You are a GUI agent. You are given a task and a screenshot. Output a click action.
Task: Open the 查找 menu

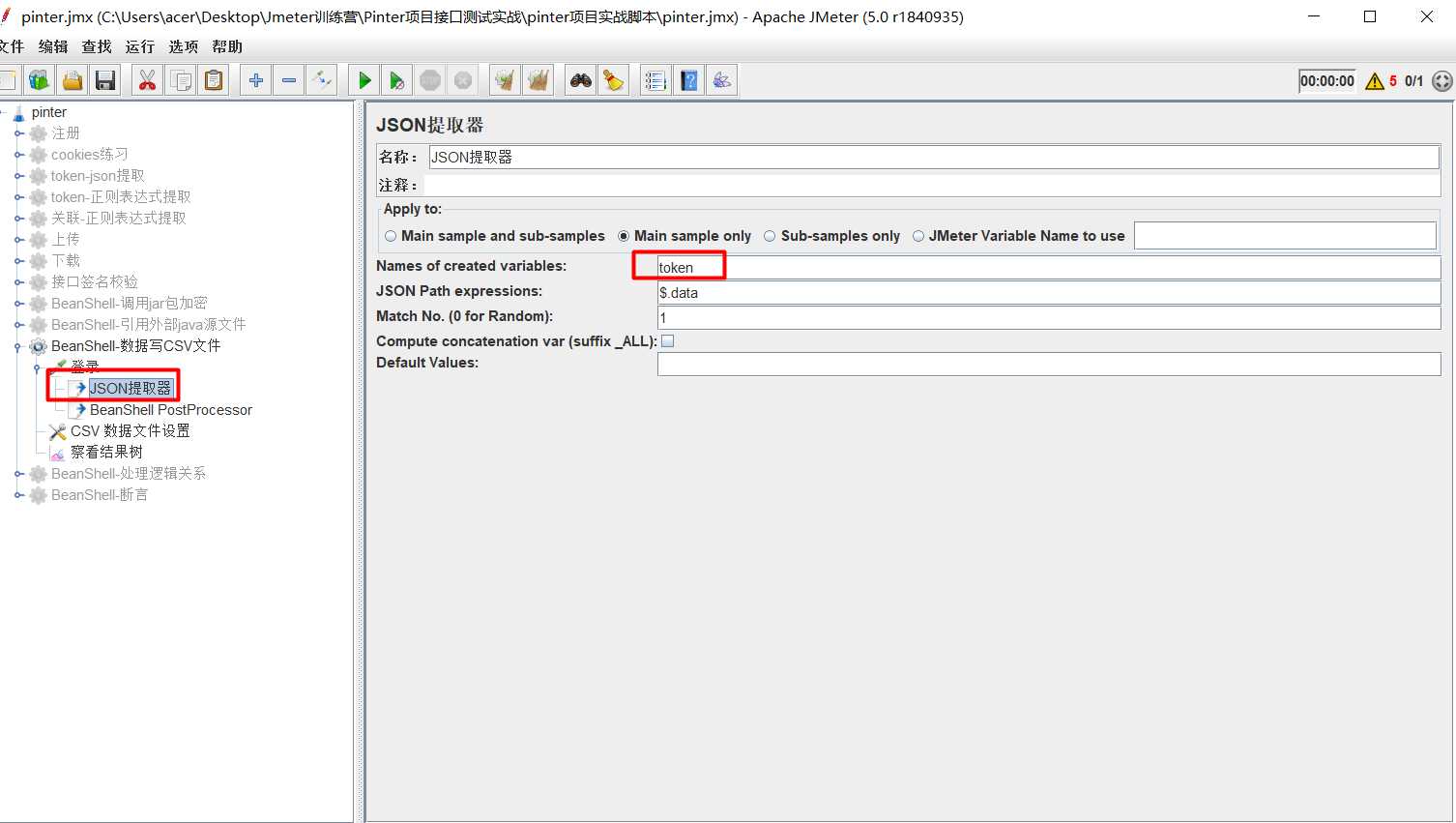tap(97, 46)
